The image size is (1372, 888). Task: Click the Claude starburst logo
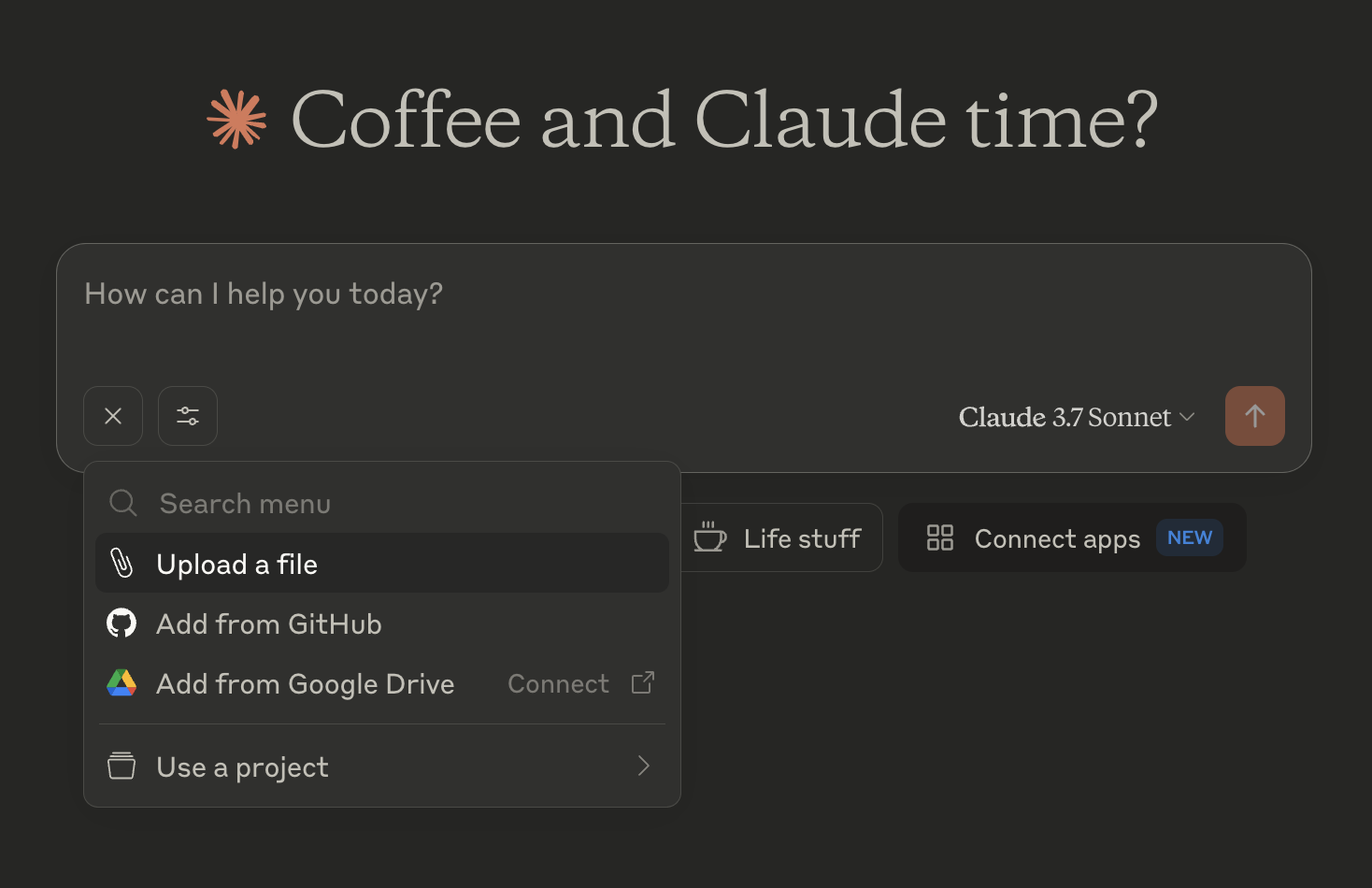pos(236,120)
